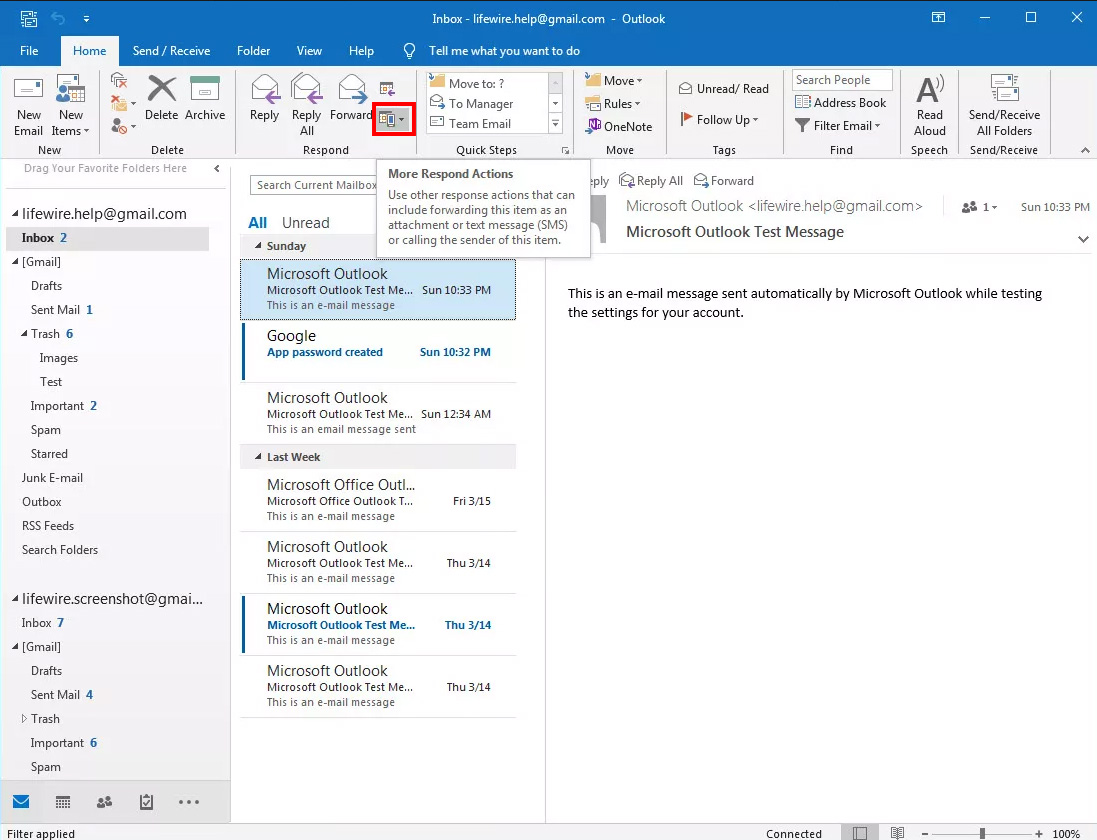The image size is (1097, 840).
Task: Click the OneNote icon in Move group
Action: pos(619,126)
